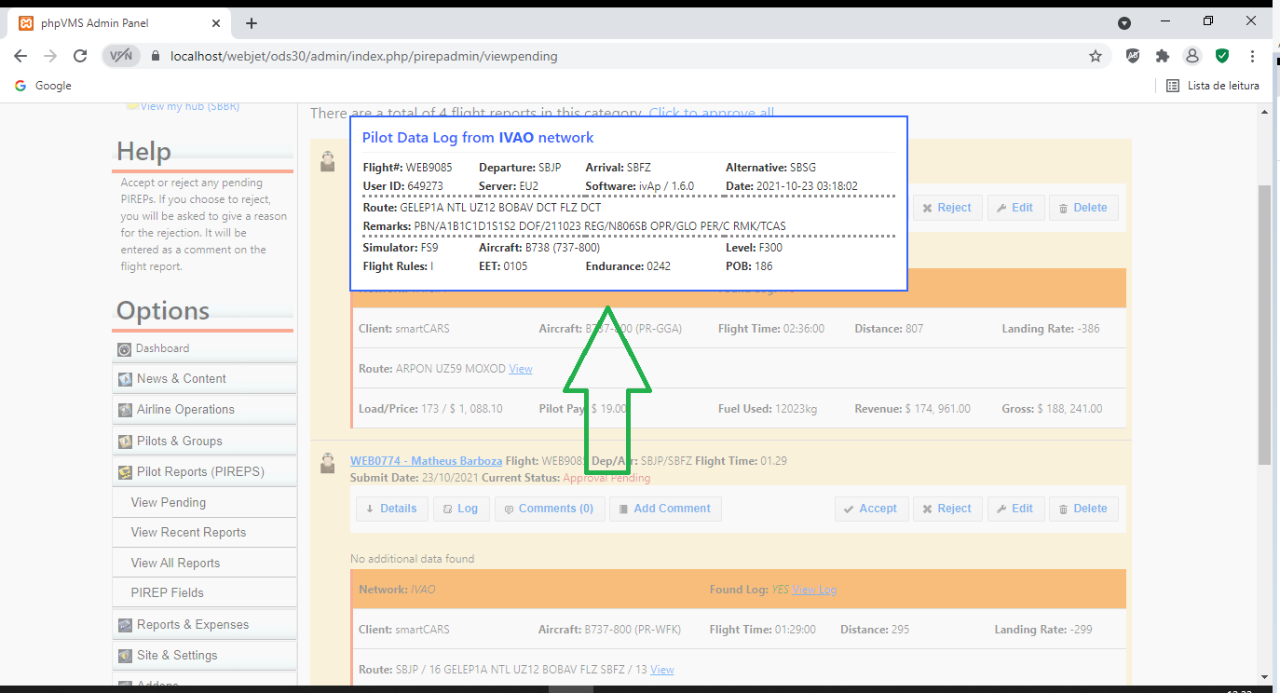Open Chrome three-dot menu
This screenshot has height=693, width=1280.
tap(1252, 56)
